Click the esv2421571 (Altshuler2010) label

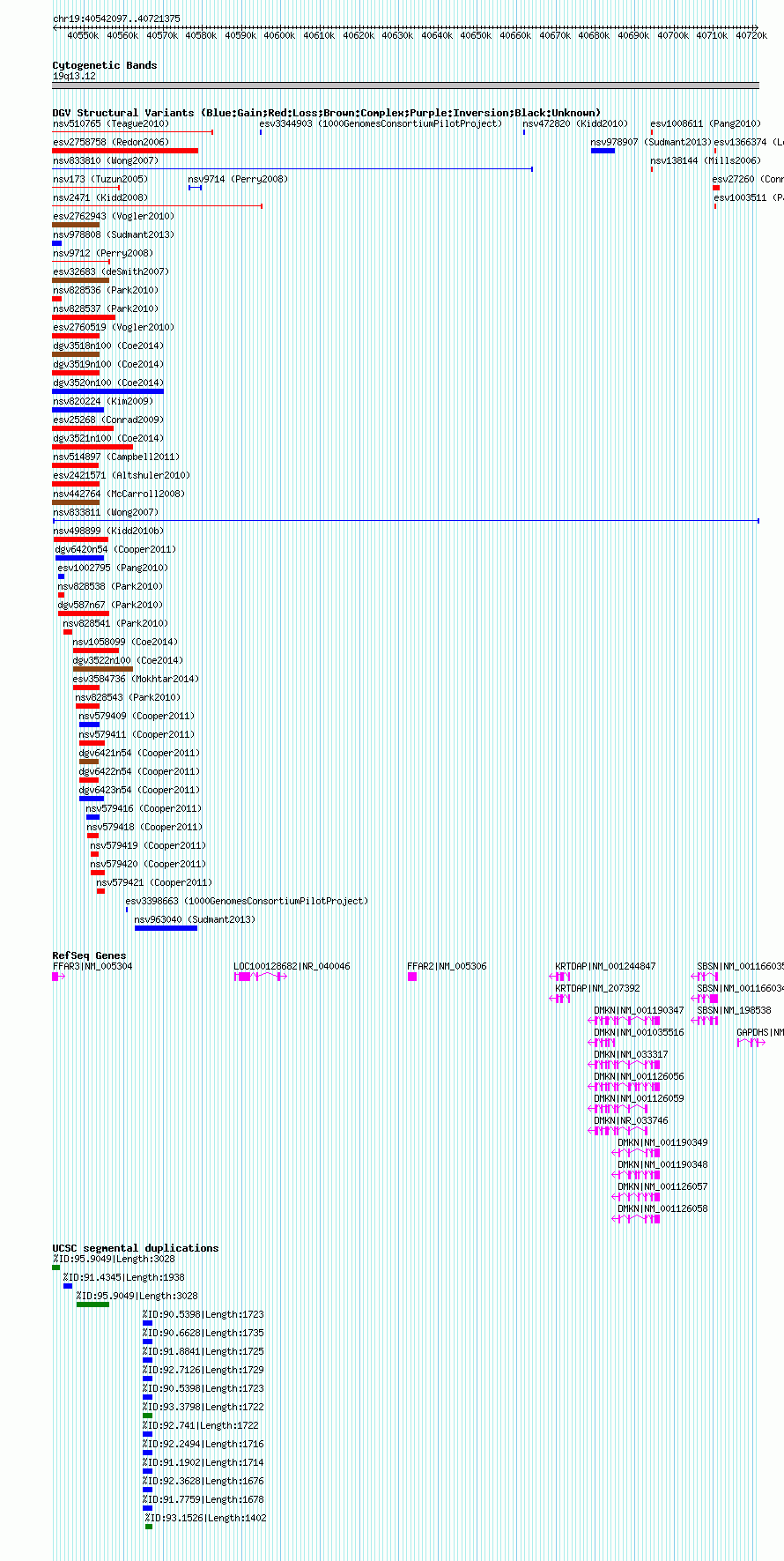(122, 475)
